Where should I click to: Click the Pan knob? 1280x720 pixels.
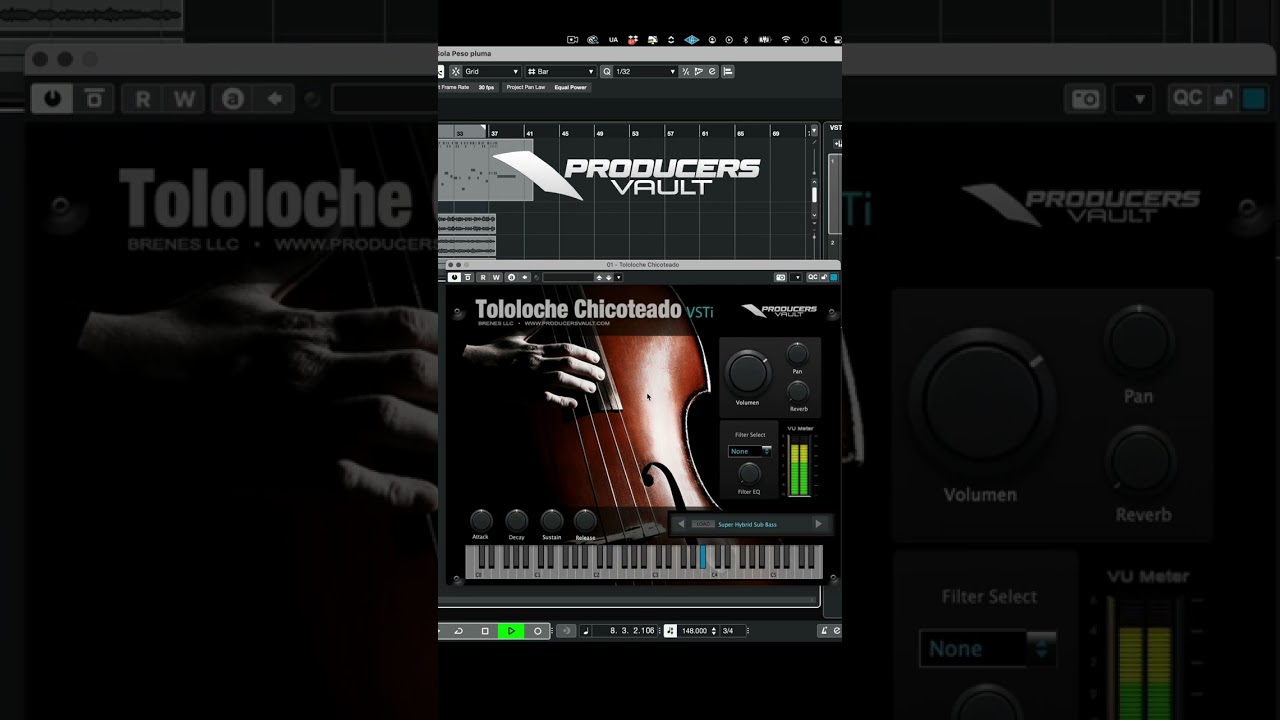click(797, 354)
